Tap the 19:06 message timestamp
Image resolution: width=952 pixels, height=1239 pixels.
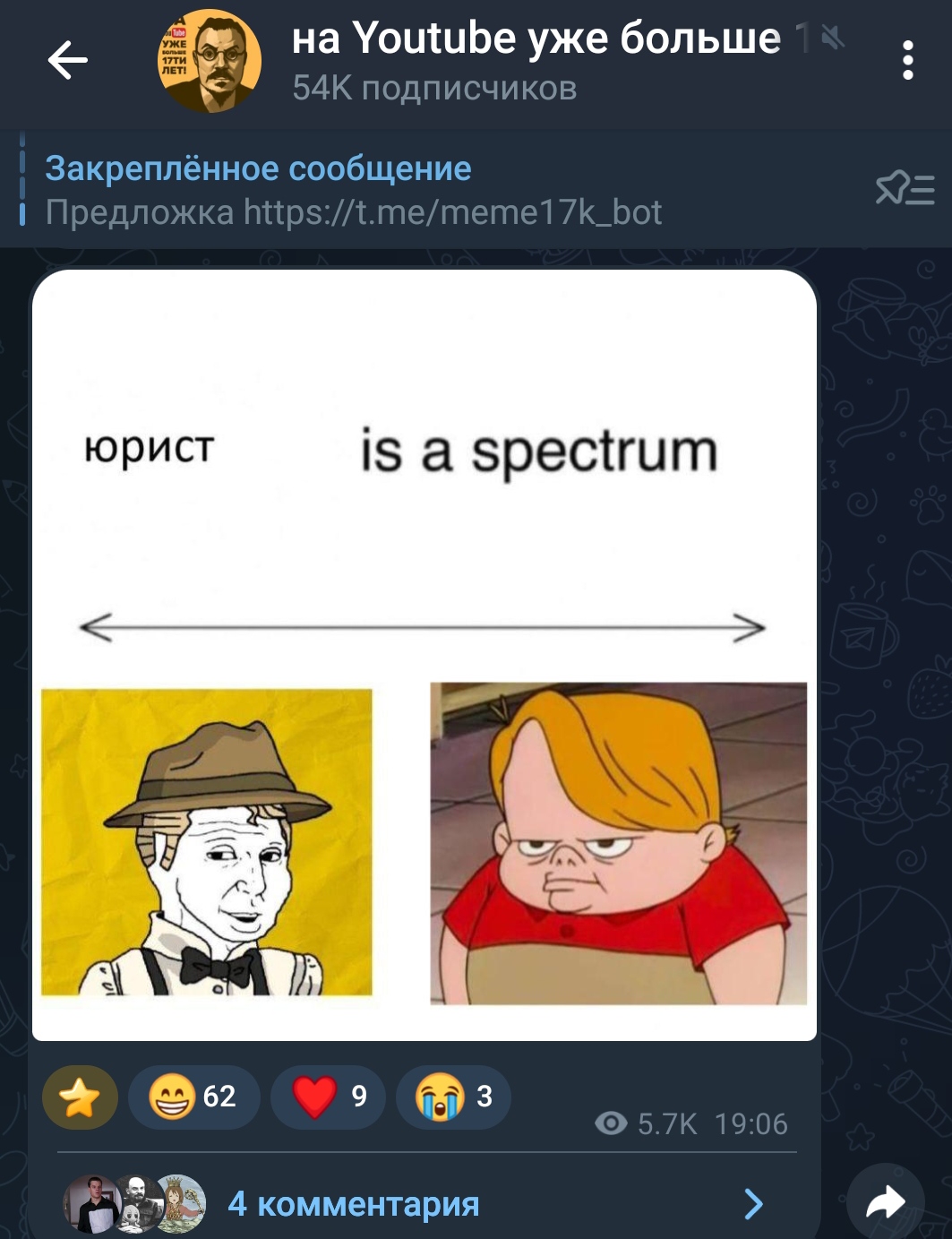pyautogui.click(x=750, y=1123)
